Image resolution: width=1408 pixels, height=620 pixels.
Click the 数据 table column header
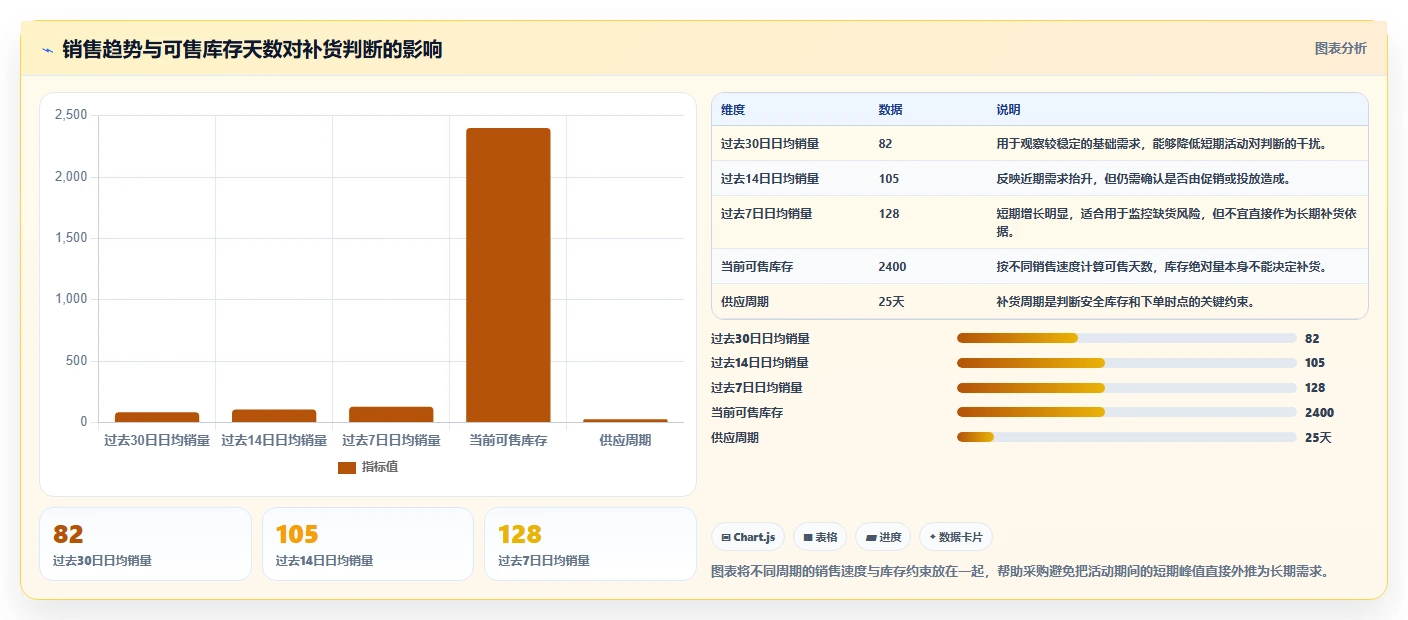pos(890,109)
